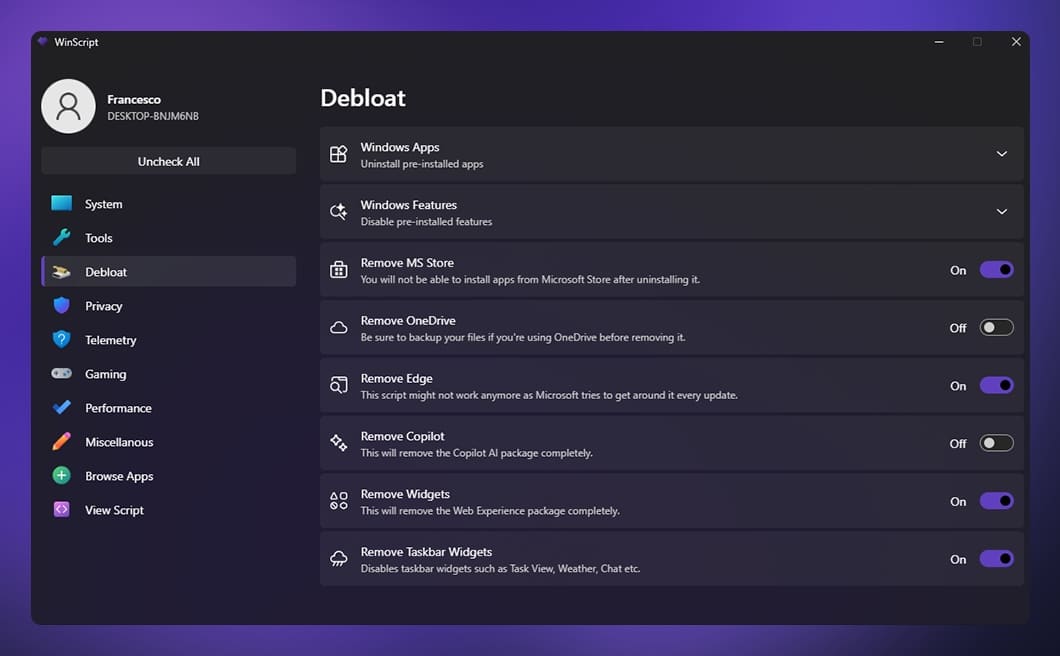1060x656 pixels.
Task: Expand the Windows Apps chevron
Action: pyautogui.click(x=1002, y=154)
